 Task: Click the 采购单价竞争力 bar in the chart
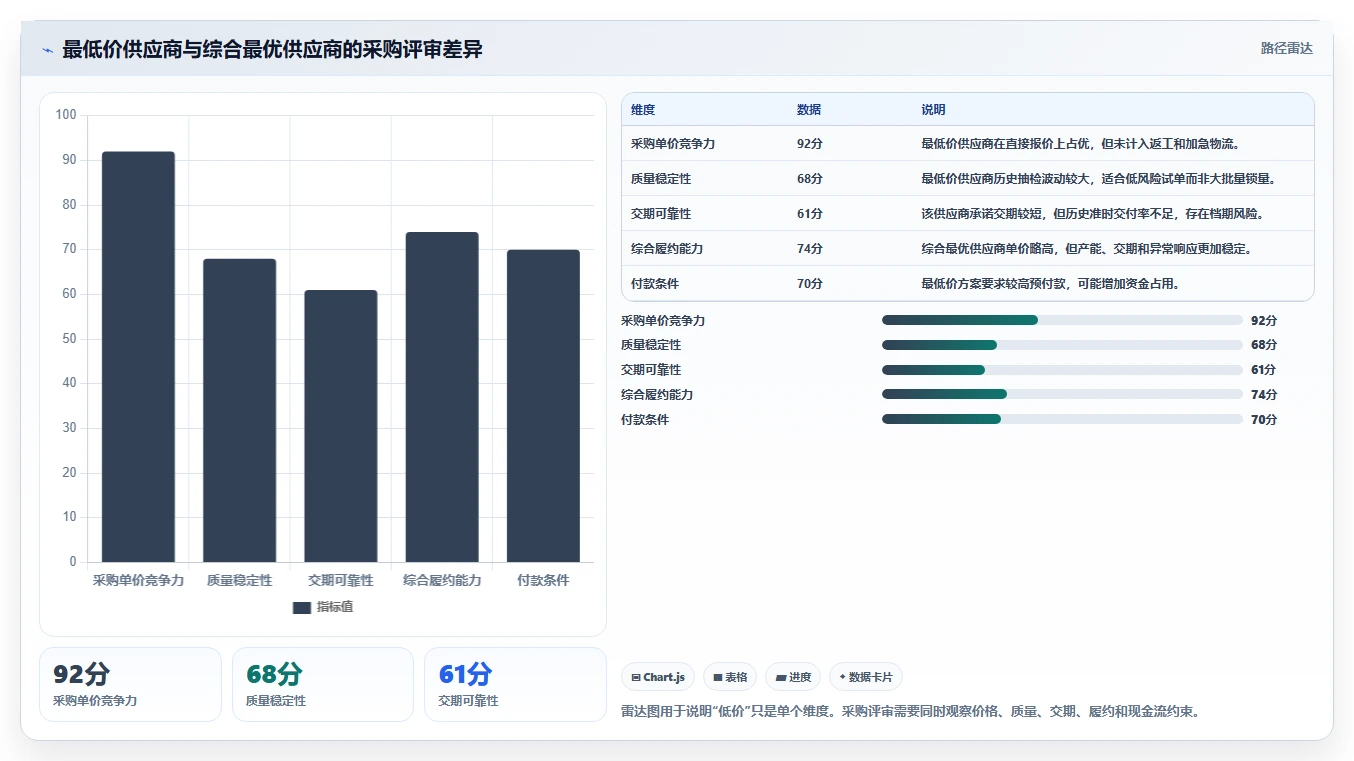pos(138,357)
